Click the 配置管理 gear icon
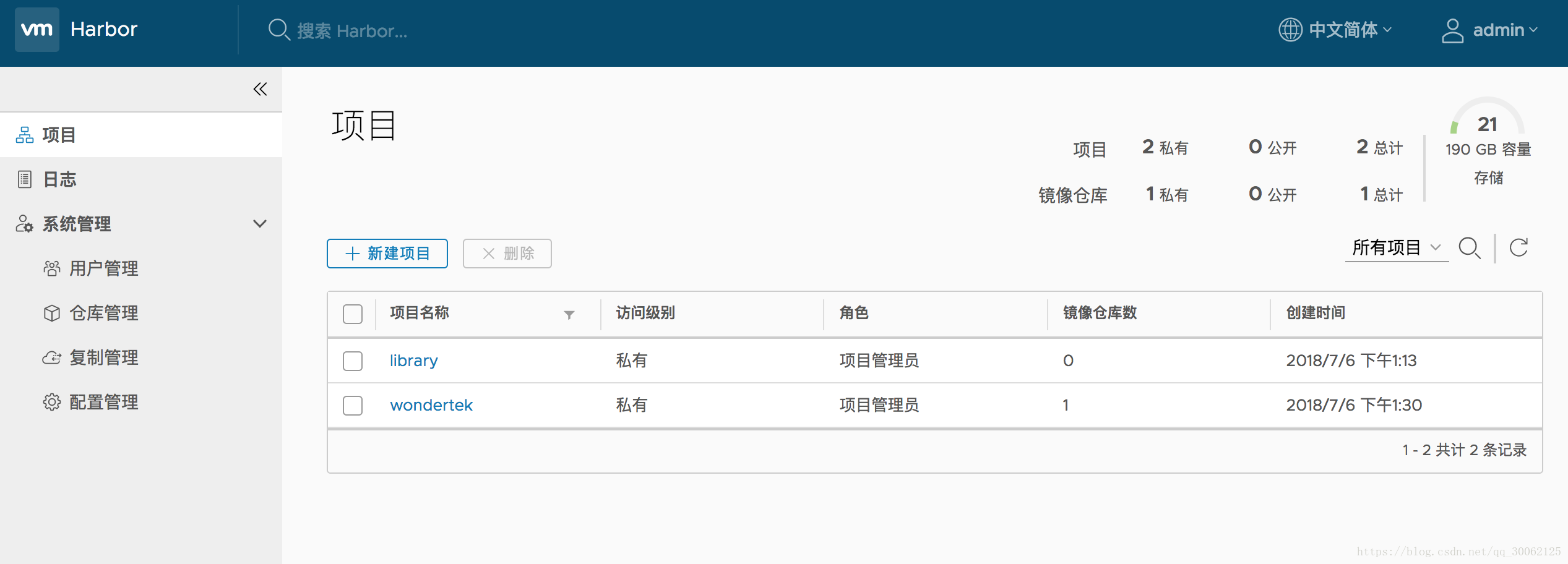This screenshot has width=1568, height=564. pos(52,402)
